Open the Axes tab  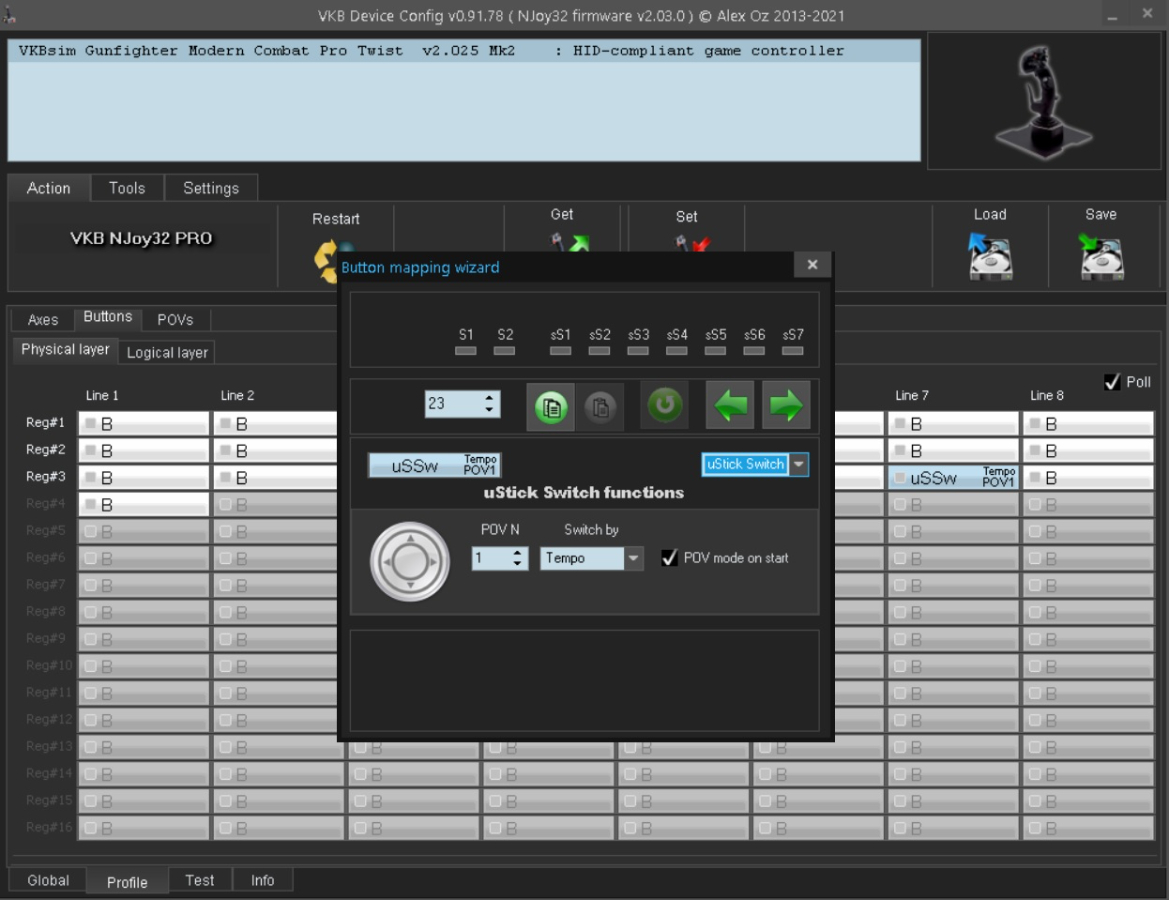click(x=42, y=319)
